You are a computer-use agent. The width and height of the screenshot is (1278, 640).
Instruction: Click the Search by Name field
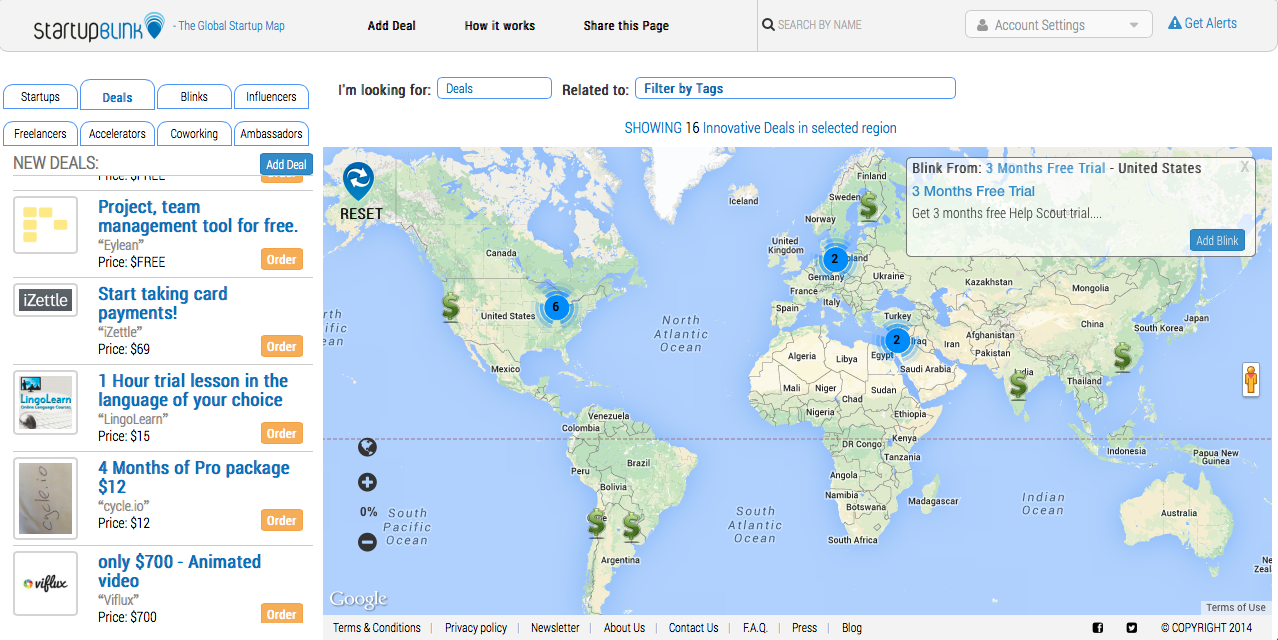tap(855, 25)
